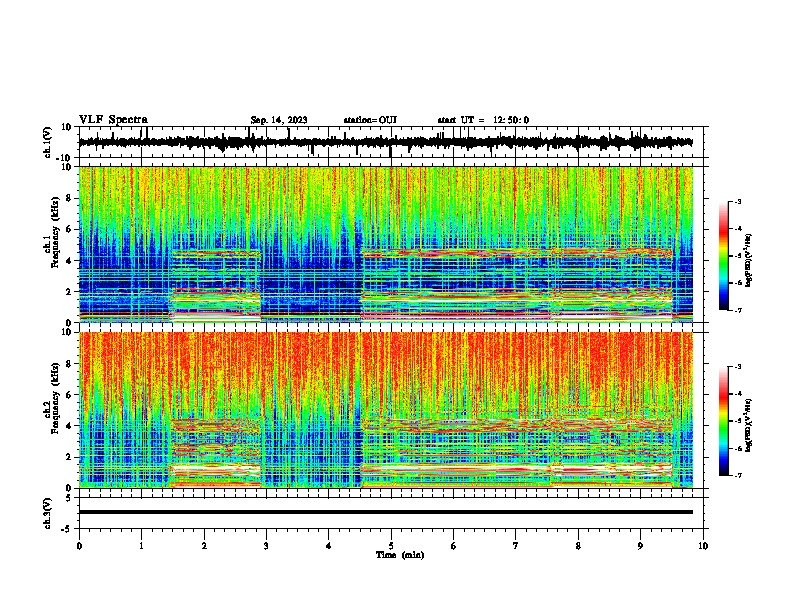This screenshot has width=792, height=612.
Task: Click the ch.3 flat black signal line
Action: click(385, 512)
